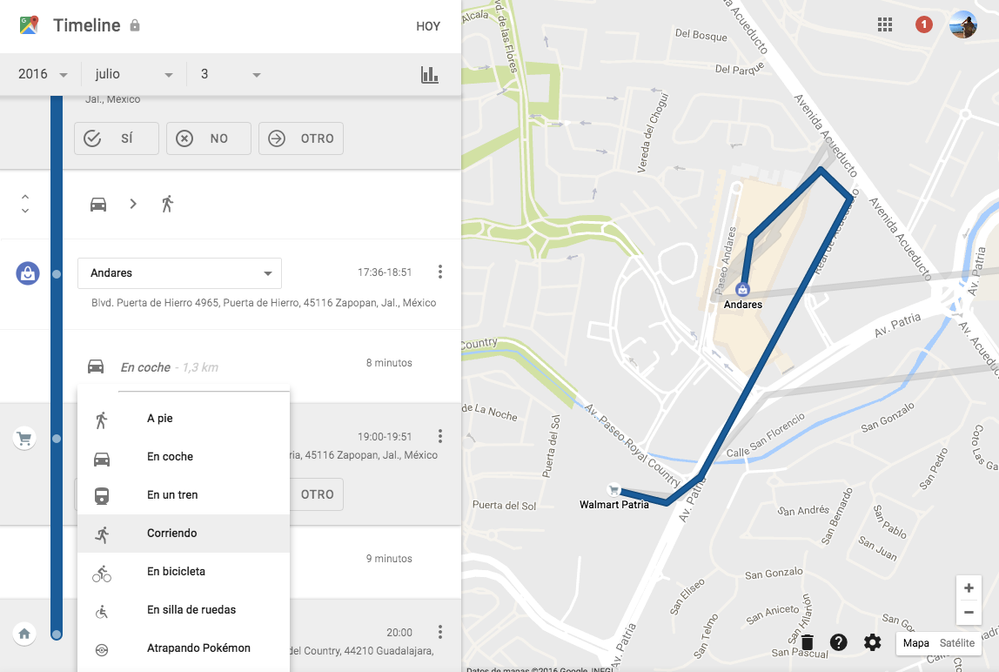This screenshot has width=999, height=672.
Task: Open the bar chart statistics icon
Action: click(429, 74)
